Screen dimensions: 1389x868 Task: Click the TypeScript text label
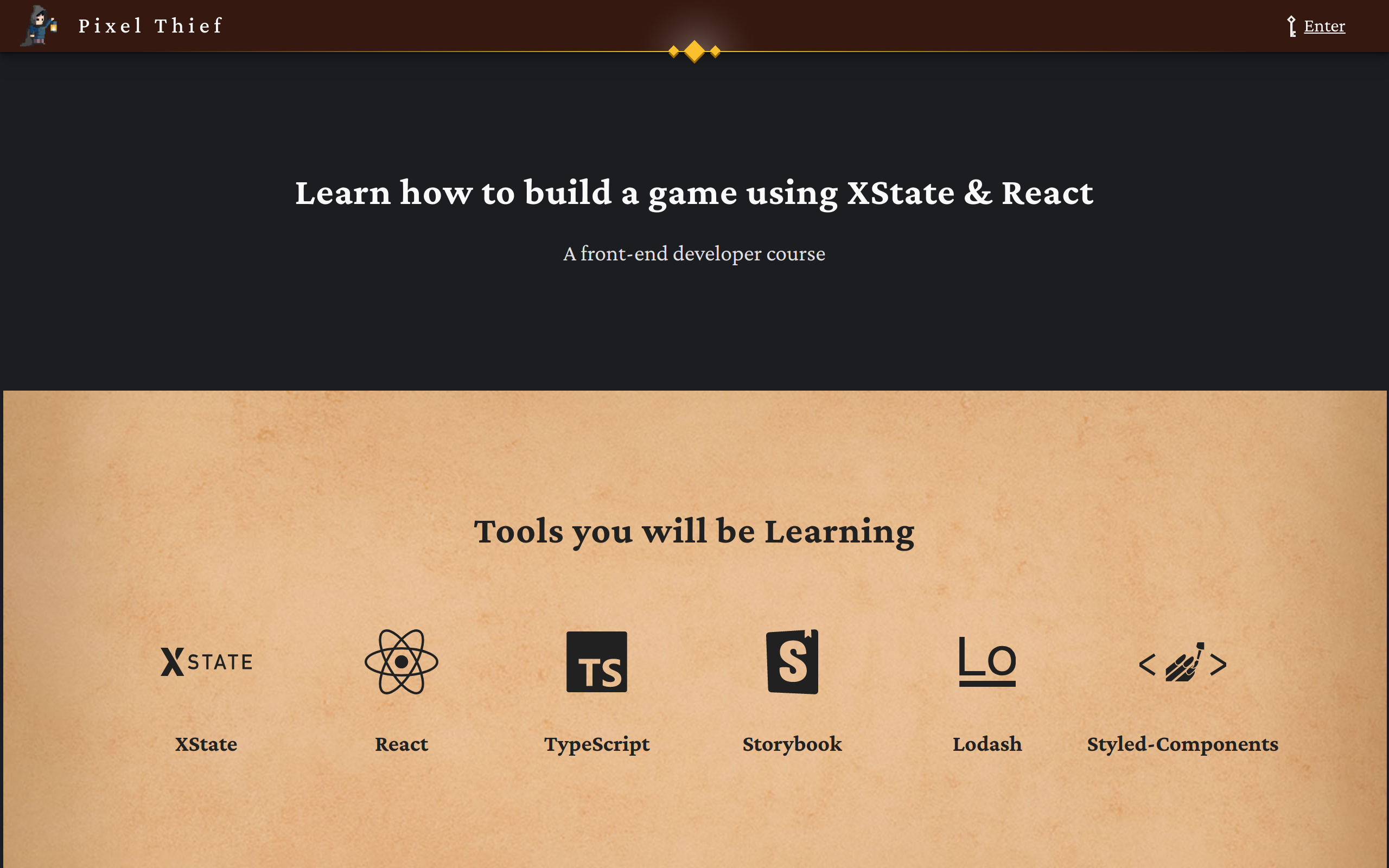[596, 744]
